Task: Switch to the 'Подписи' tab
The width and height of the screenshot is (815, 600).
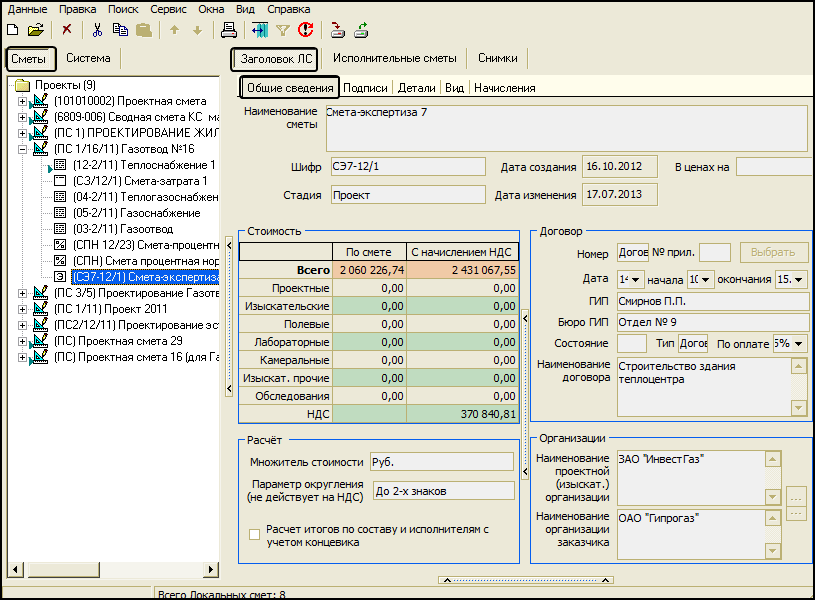Action: click(365, 88)
